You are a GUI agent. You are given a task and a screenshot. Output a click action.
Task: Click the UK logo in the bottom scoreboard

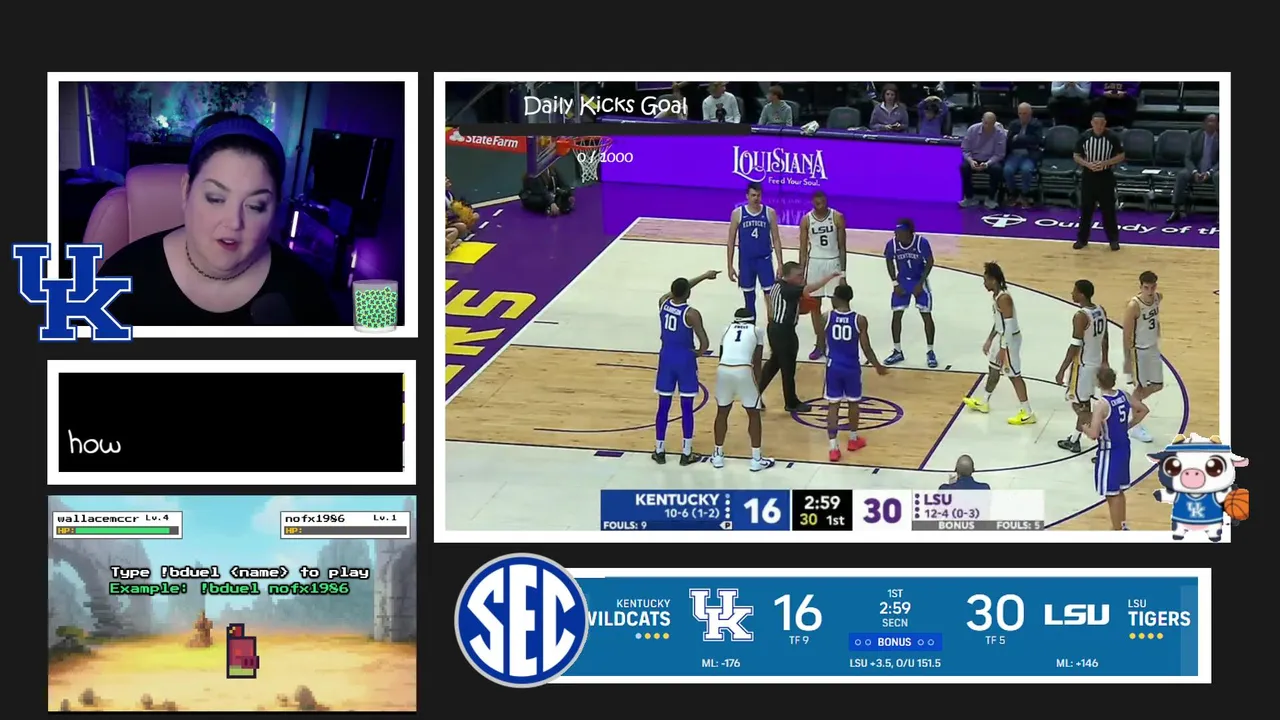click(721, 615)
